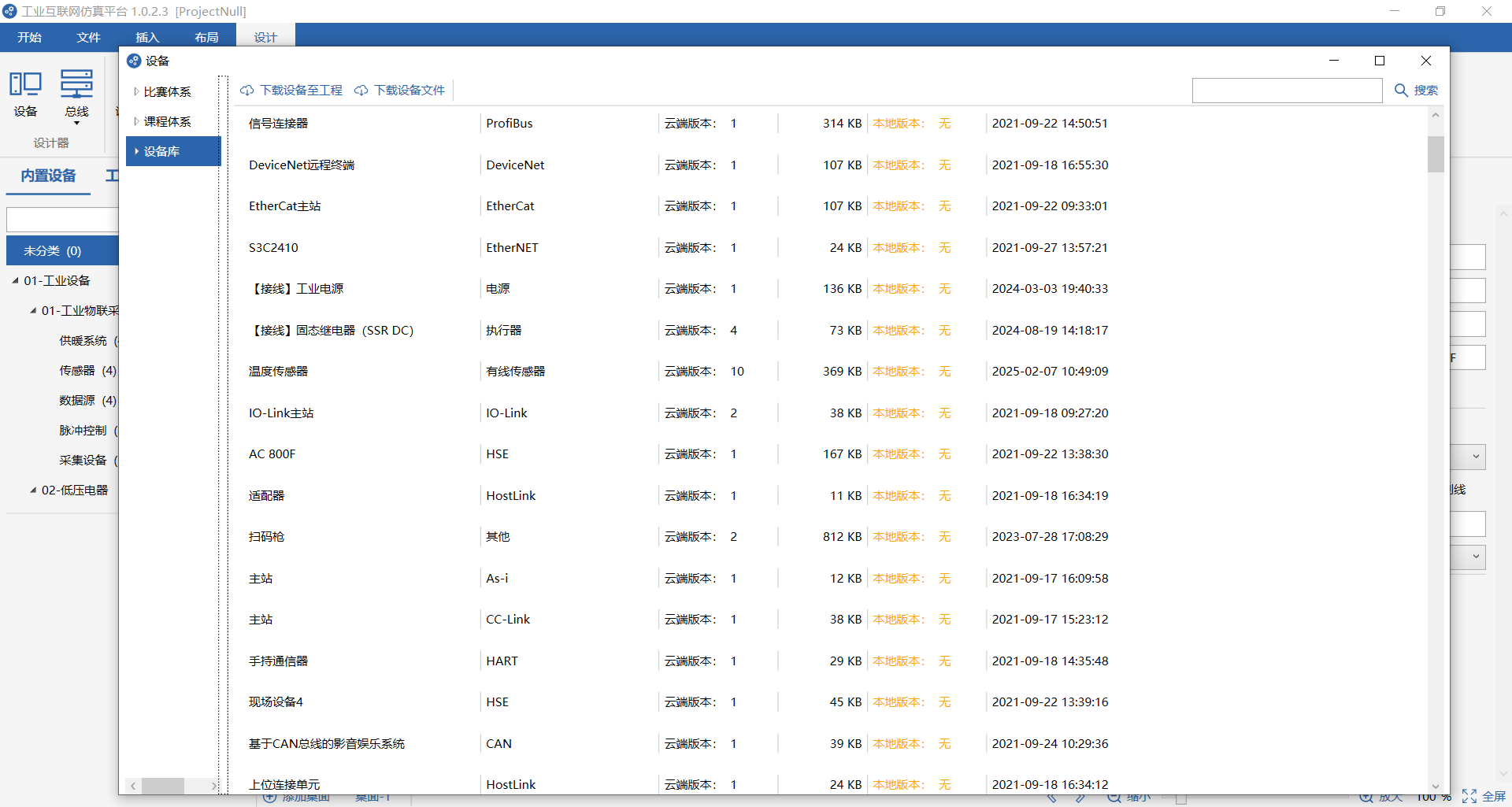Collapse the 02-低压电器 tree node

pos(33,490)
